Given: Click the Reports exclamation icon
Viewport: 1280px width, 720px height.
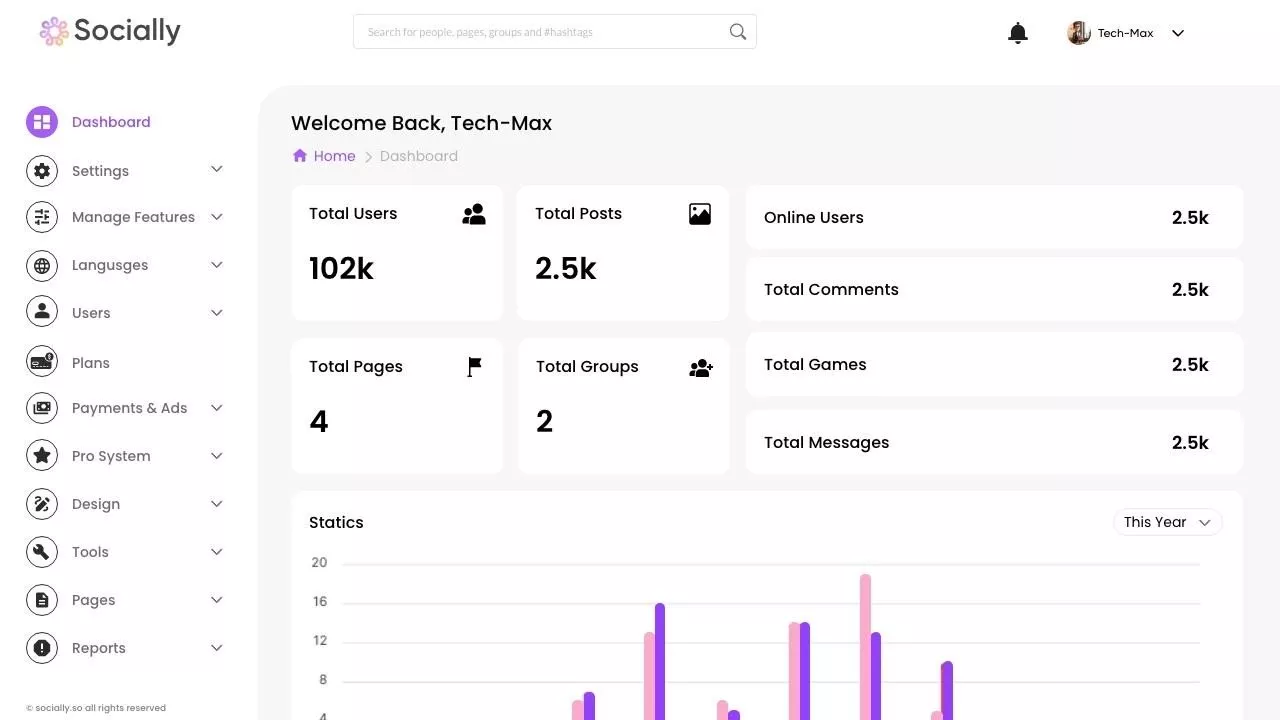Looking at the screenshot, I should (42, 648).
